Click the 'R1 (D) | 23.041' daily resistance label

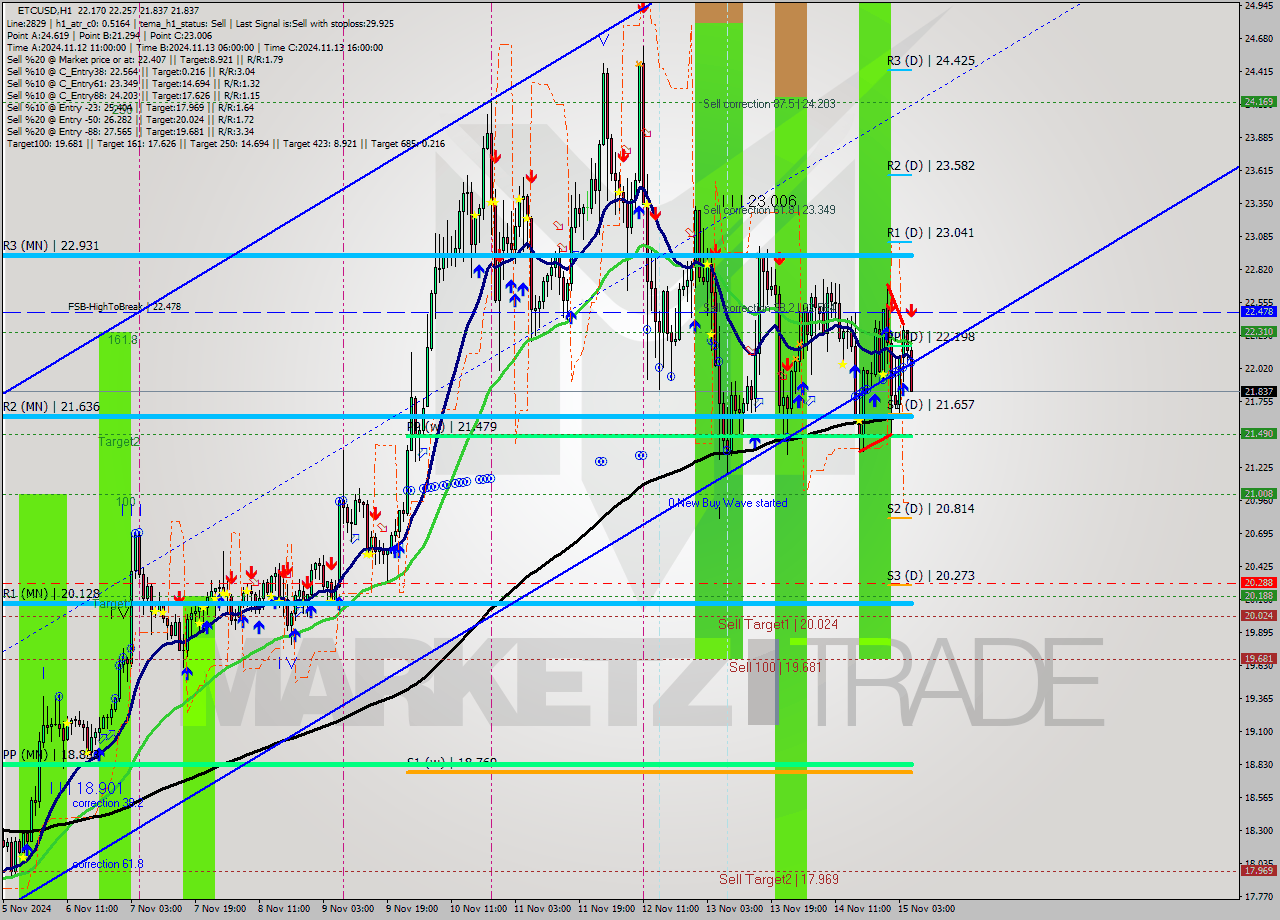pyautogui.click(x=930, y=232)
